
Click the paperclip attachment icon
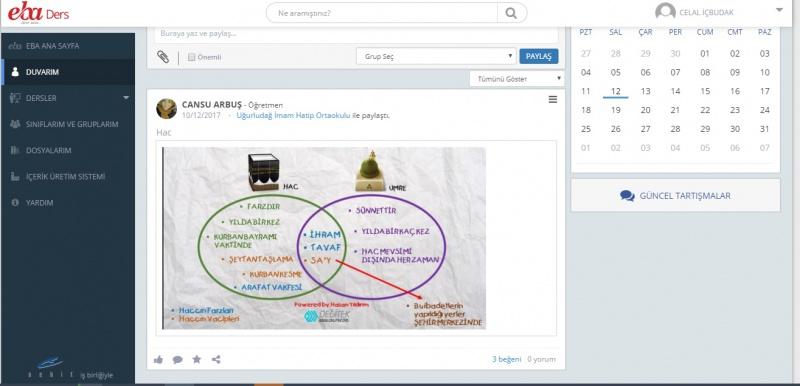(163, 57)
